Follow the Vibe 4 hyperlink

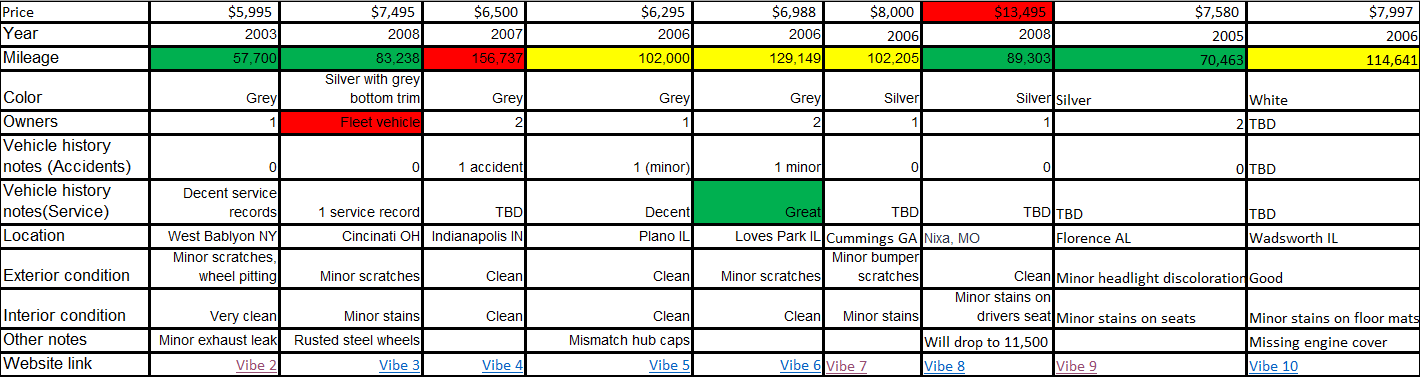[502, 366]
